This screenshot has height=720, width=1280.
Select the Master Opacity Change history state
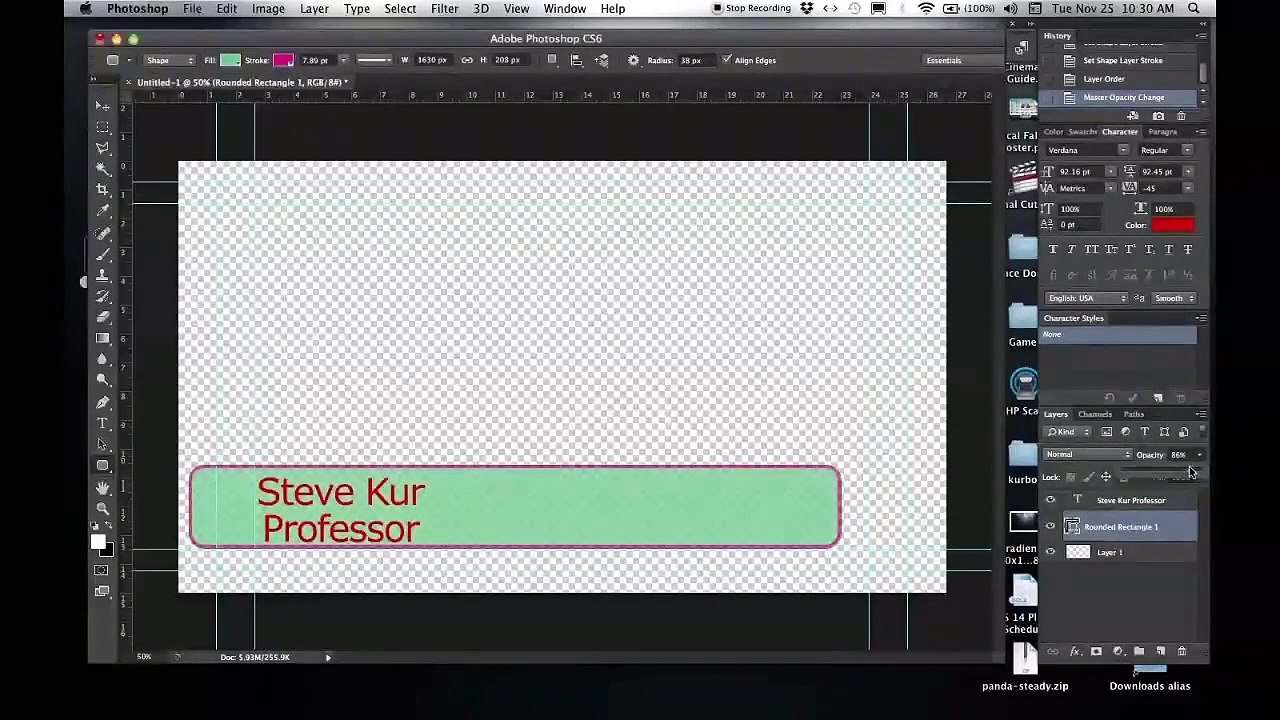pos(1124,98)
